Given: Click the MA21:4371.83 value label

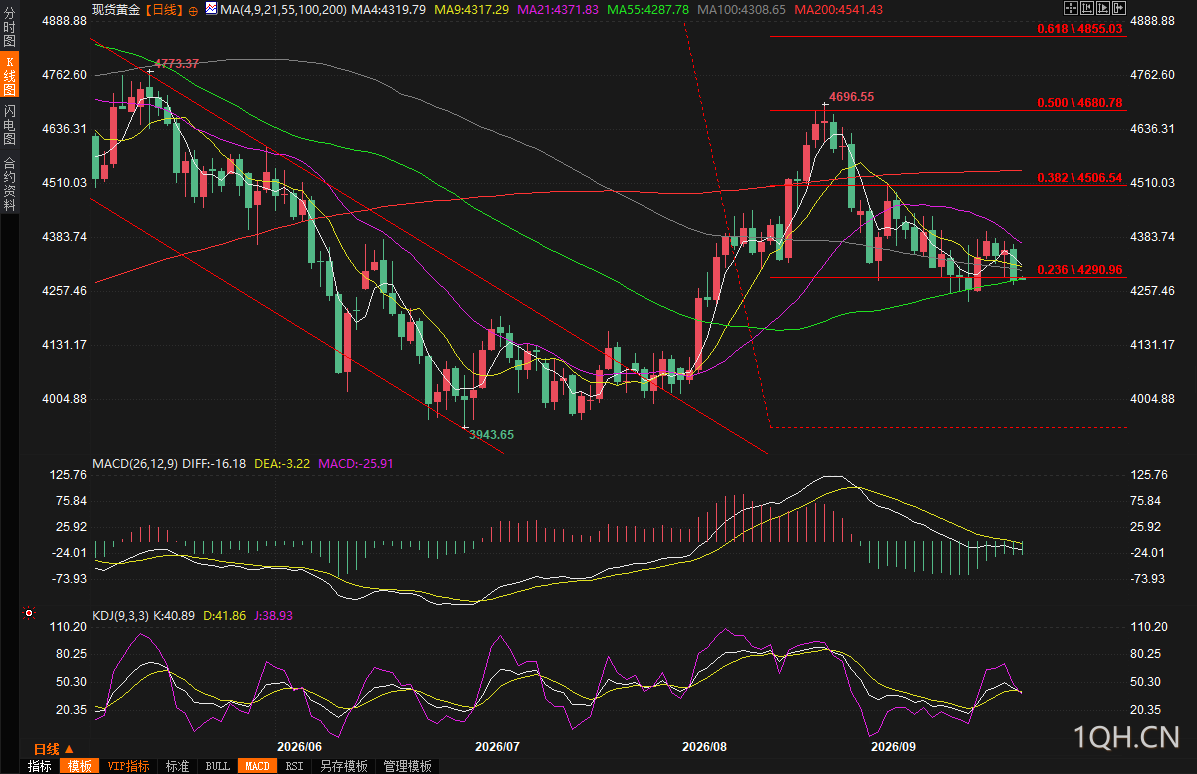Looking at the screenshot, I should pos(558,9).
